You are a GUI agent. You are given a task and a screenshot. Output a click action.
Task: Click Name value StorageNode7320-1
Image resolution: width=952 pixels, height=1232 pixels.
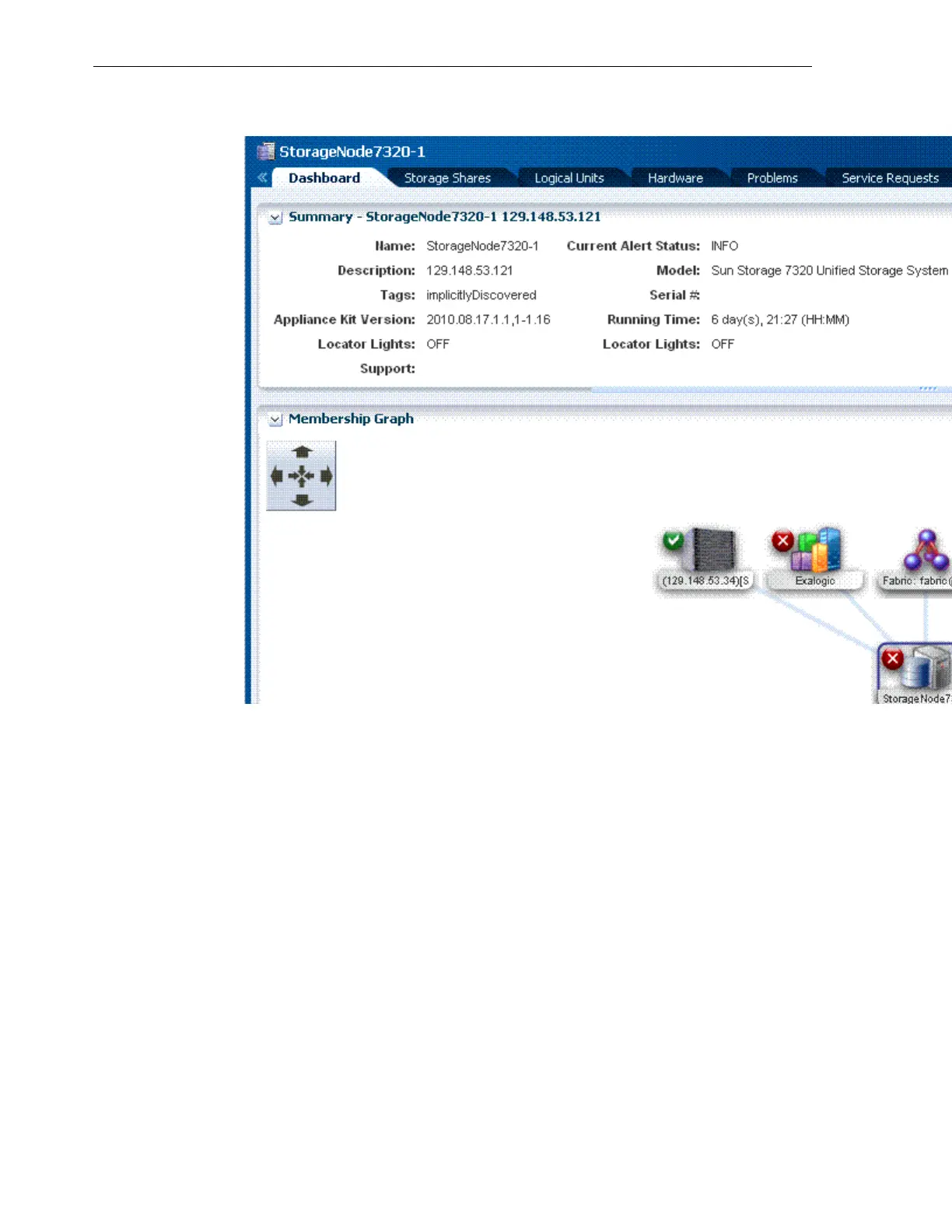(482, 246)
